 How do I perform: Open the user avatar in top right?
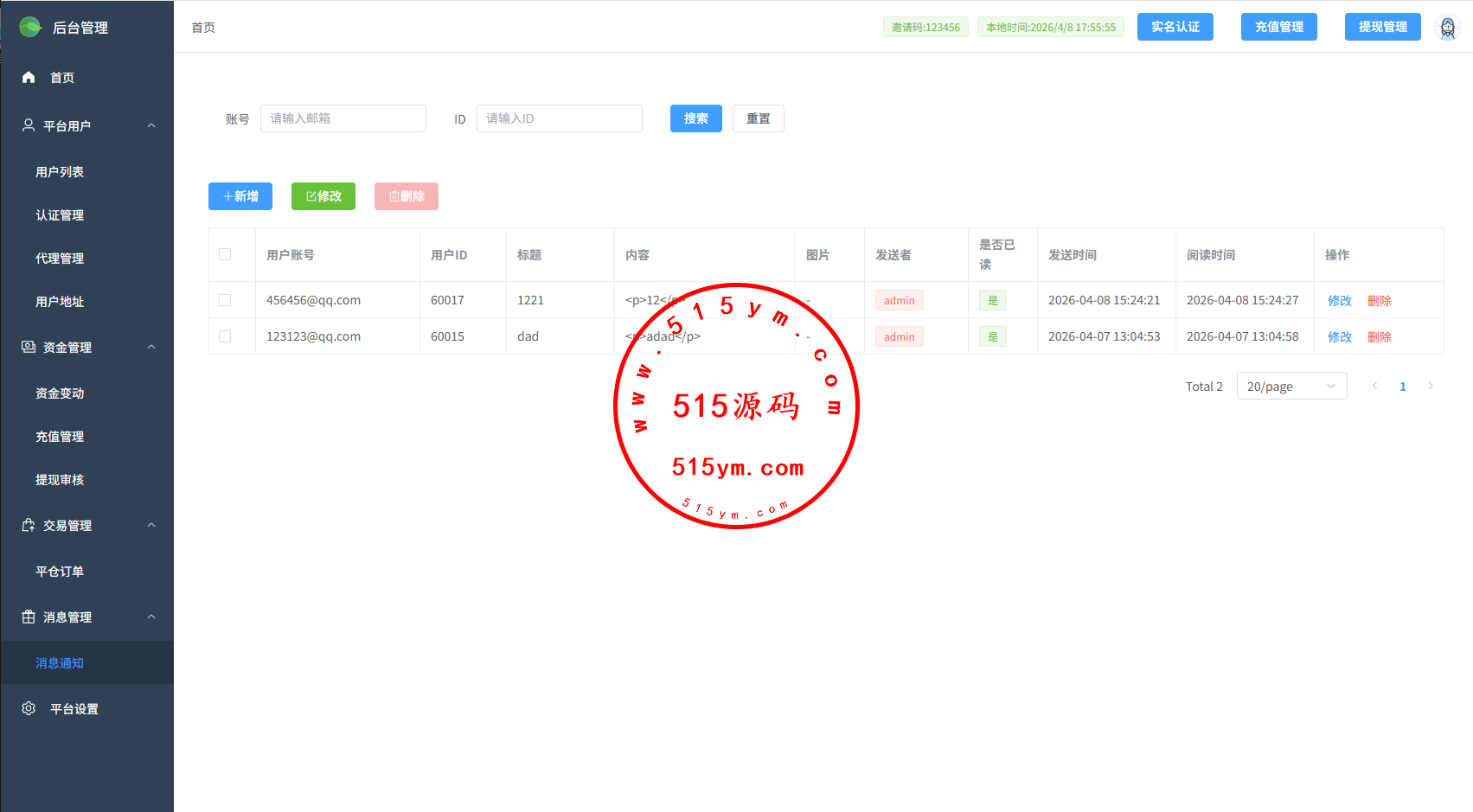point(1447,28)
